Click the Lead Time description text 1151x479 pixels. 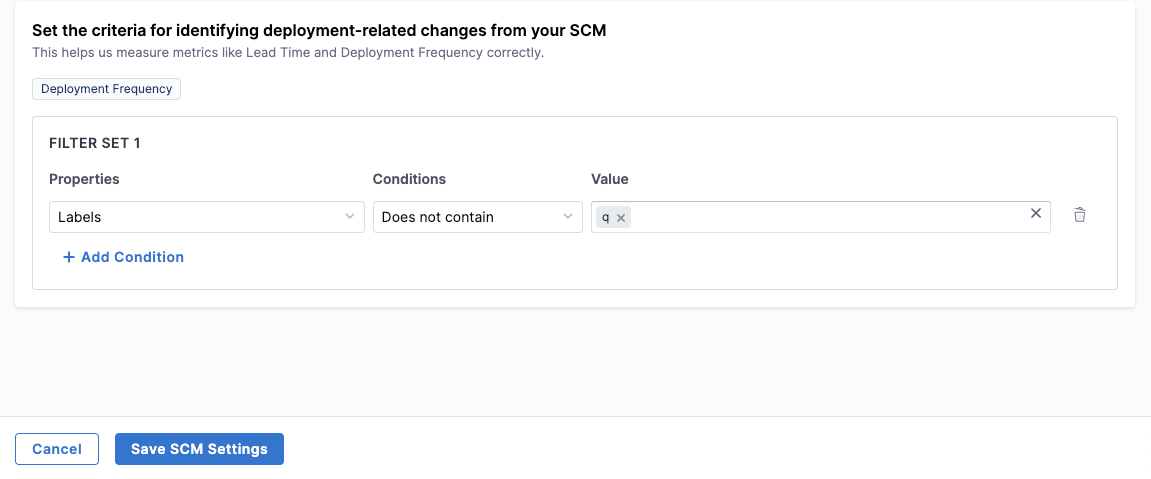[x=288, y=52]
